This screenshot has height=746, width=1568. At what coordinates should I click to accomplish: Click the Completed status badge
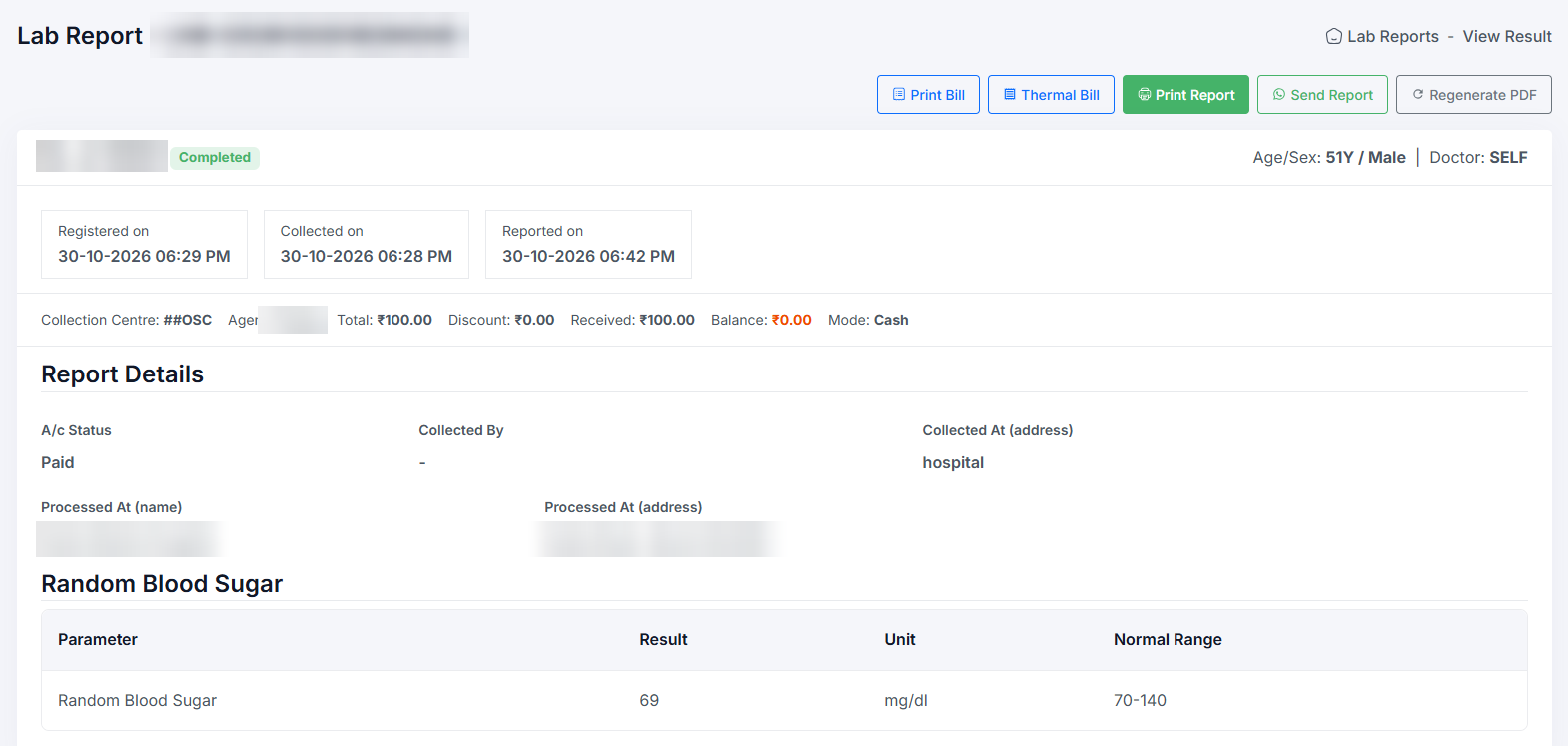pyautogui.click(x=215, y=158)
